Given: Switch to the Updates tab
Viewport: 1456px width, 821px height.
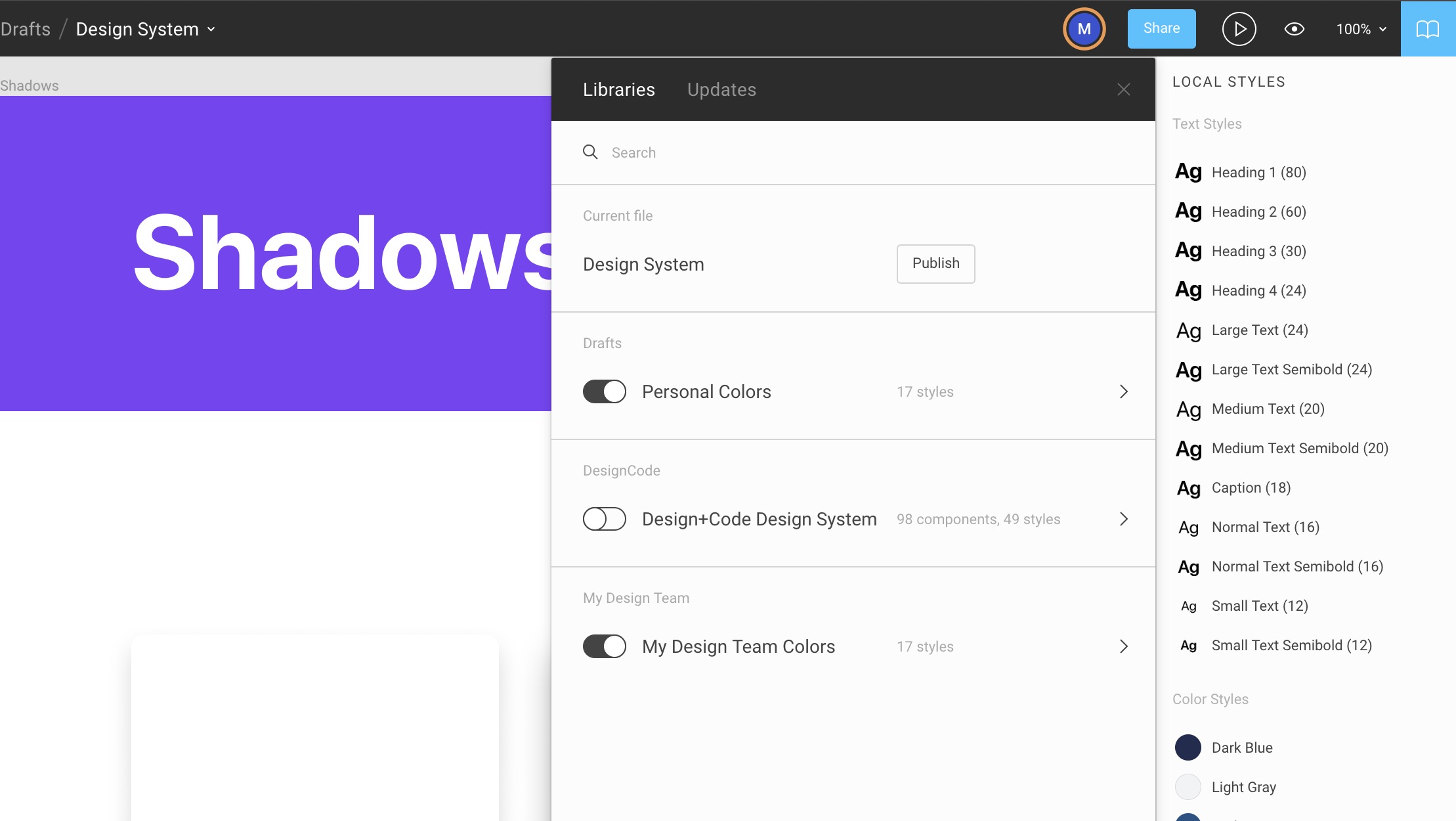Looking at the screenshot, I should click(x=722, y=89).
